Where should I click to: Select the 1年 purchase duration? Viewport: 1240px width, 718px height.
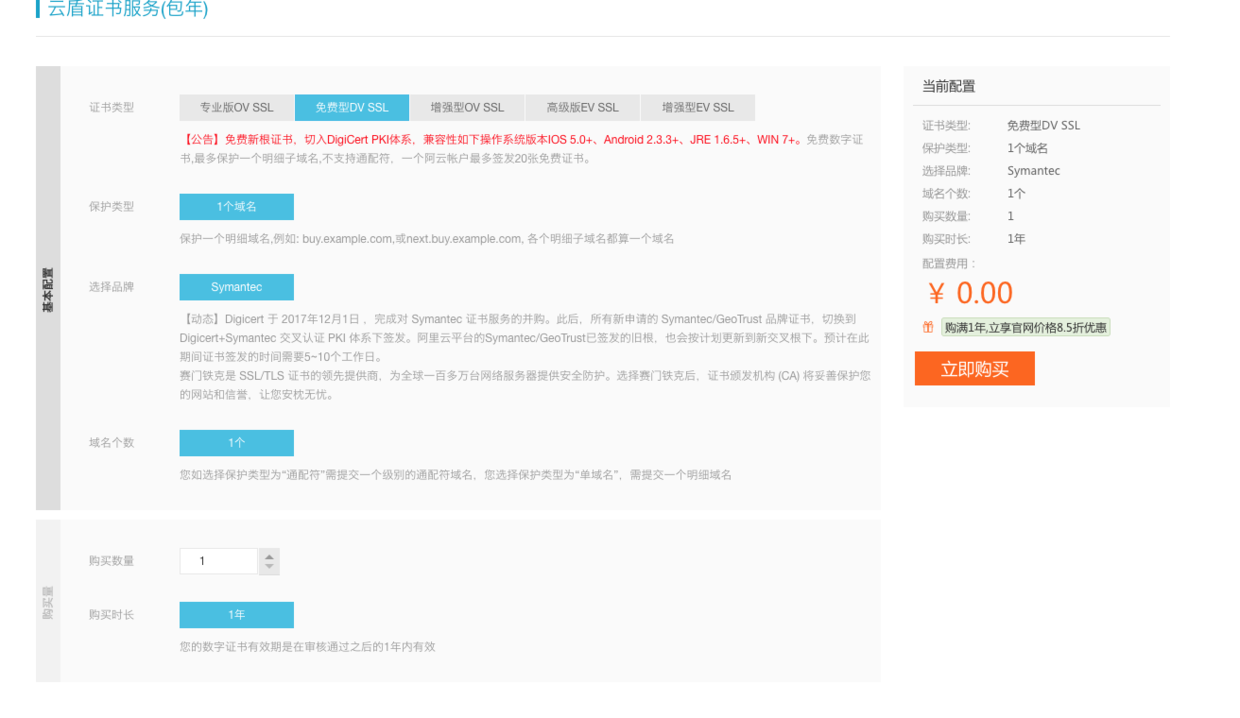pos(237,615)
